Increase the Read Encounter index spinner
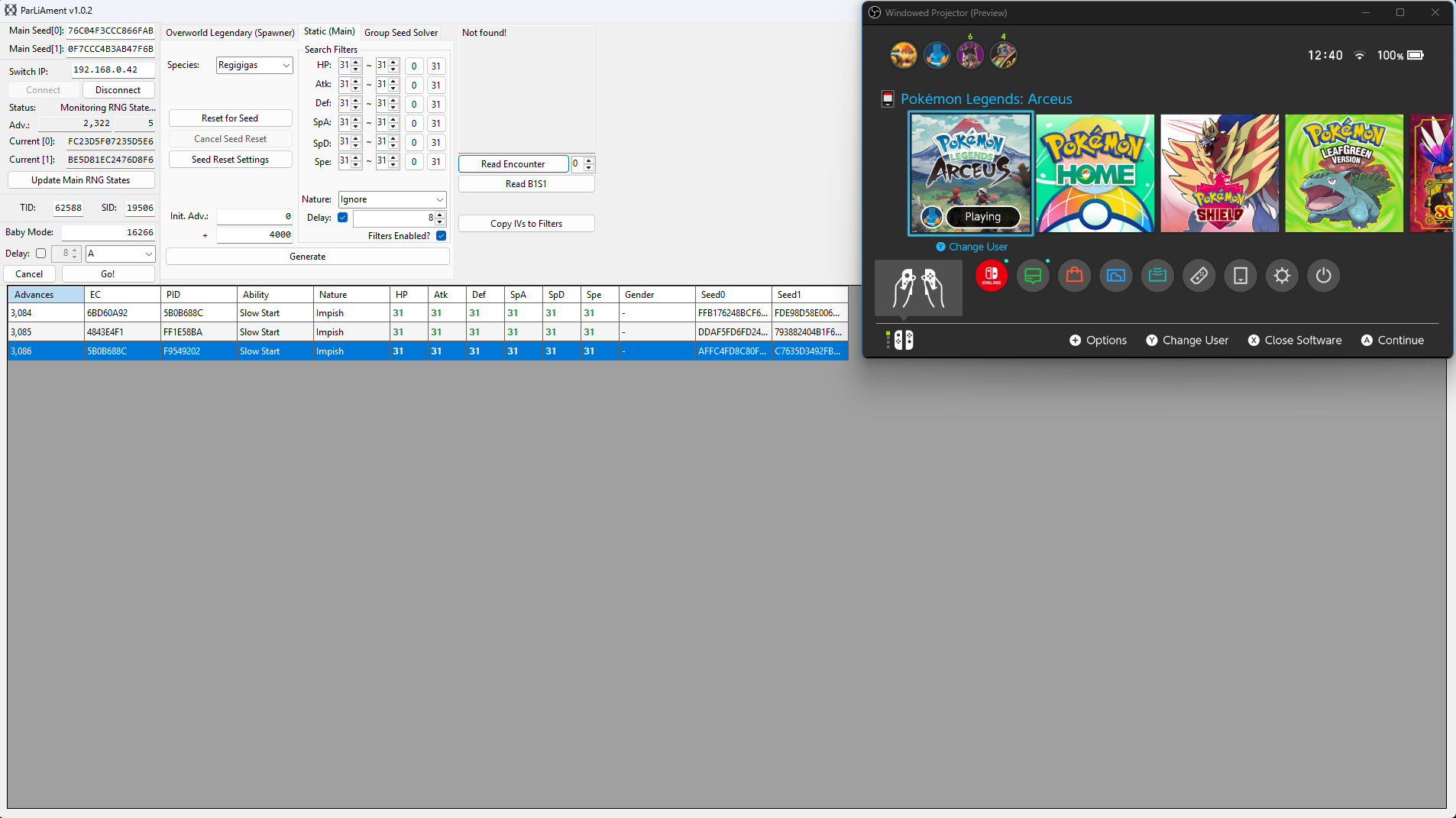Image resolution: width=1456 pixels, height=818 pixels. point(588,160)
